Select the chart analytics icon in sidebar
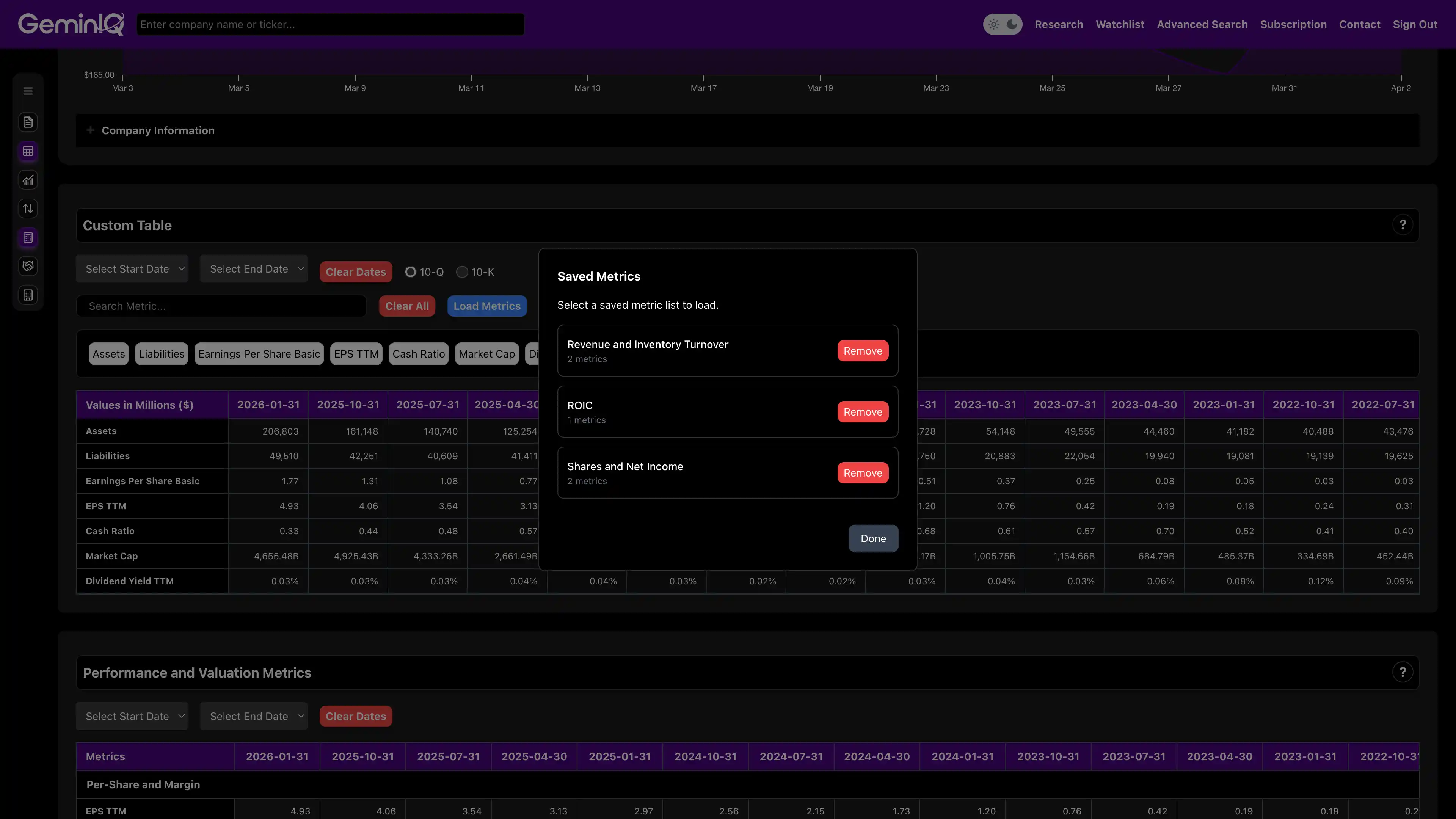The width and height of the screenshot is (1456, 819). coord(28,180)
